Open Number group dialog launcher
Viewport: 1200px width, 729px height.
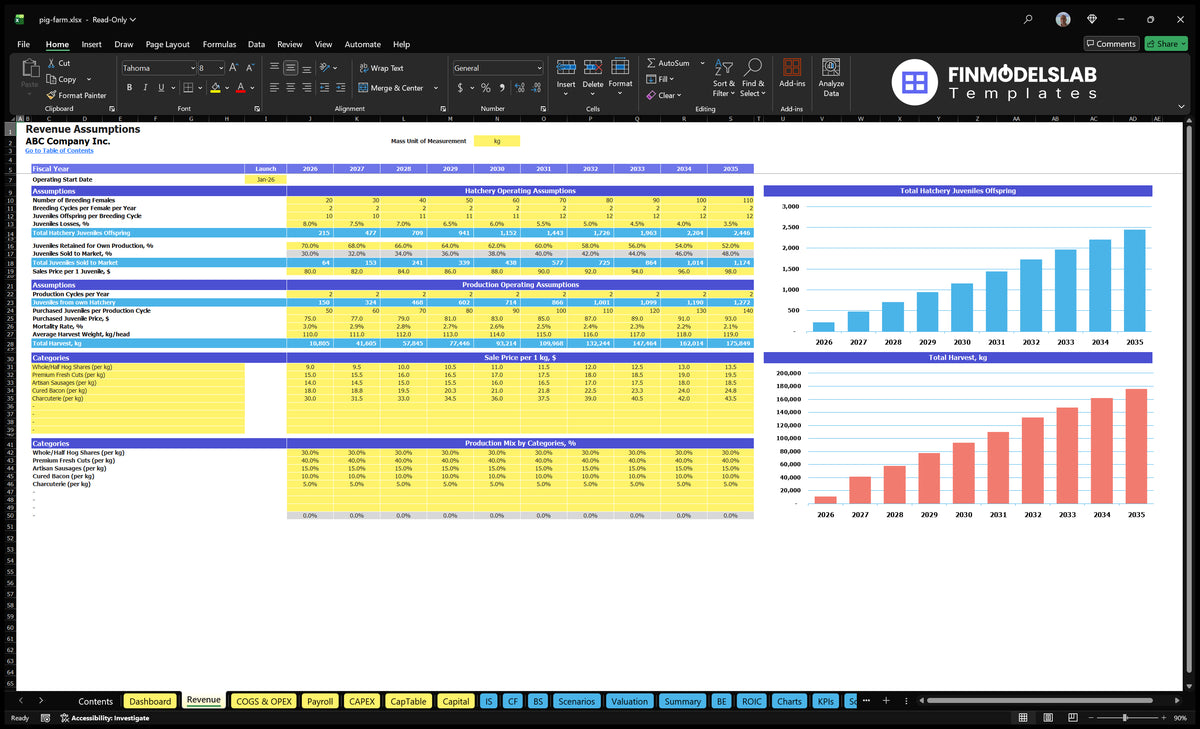coord(541,108)
